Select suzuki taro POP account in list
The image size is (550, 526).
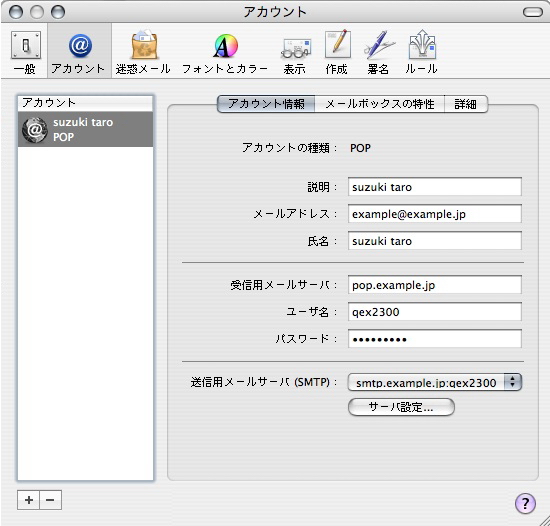[85, 129]
